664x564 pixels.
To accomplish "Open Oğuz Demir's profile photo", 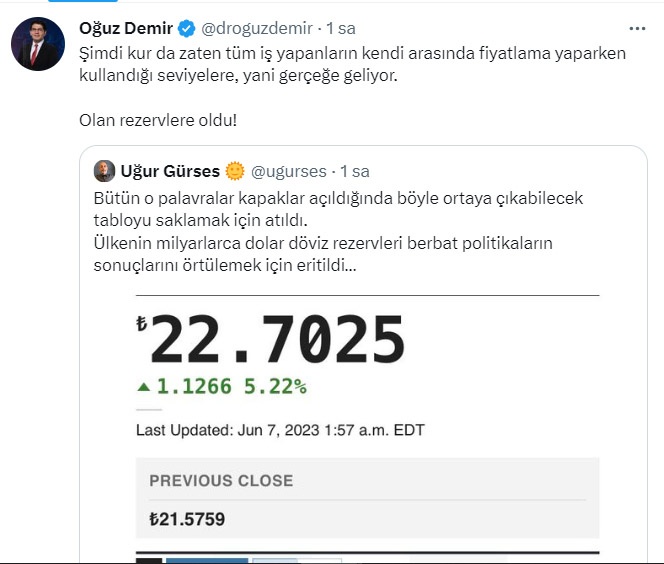I will (38, 44).
